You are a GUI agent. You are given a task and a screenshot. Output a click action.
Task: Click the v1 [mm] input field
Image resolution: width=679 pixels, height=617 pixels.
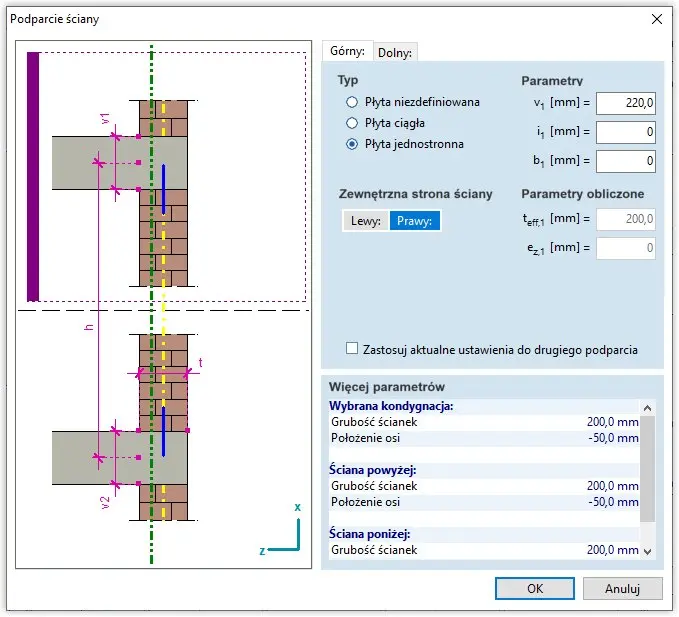[626, 103]
